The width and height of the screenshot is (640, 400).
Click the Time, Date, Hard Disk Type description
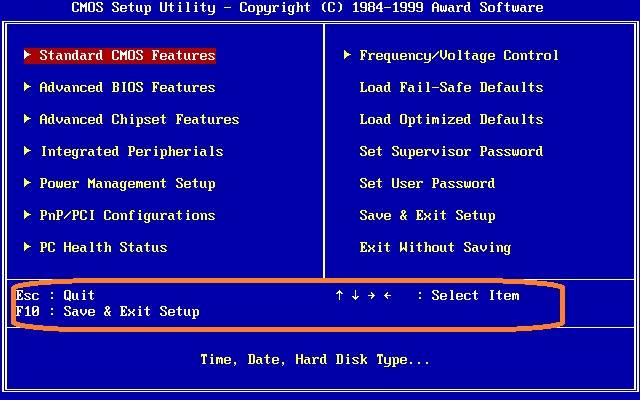tap(315, 360)
